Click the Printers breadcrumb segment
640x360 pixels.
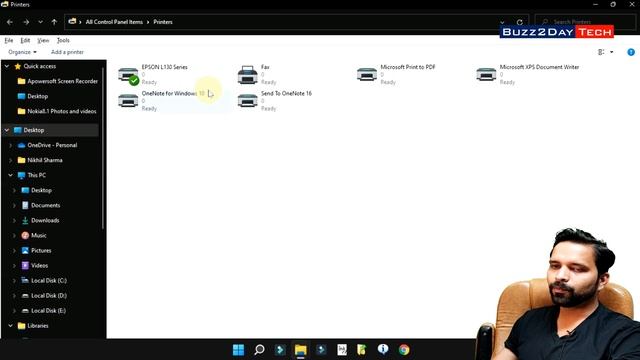click(x=163, y=22)
